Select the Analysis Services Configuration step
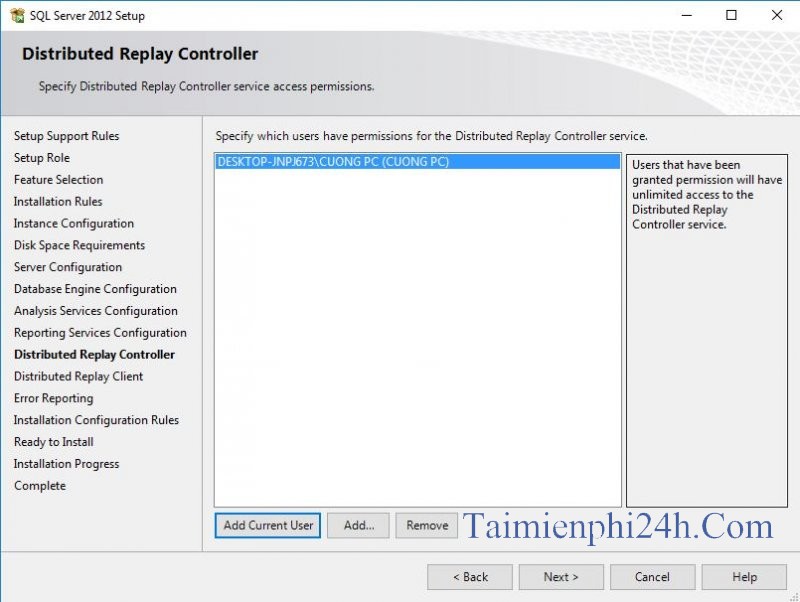This screenshot has width=800, height=602. pyautogui.click(x=96, y=311)
